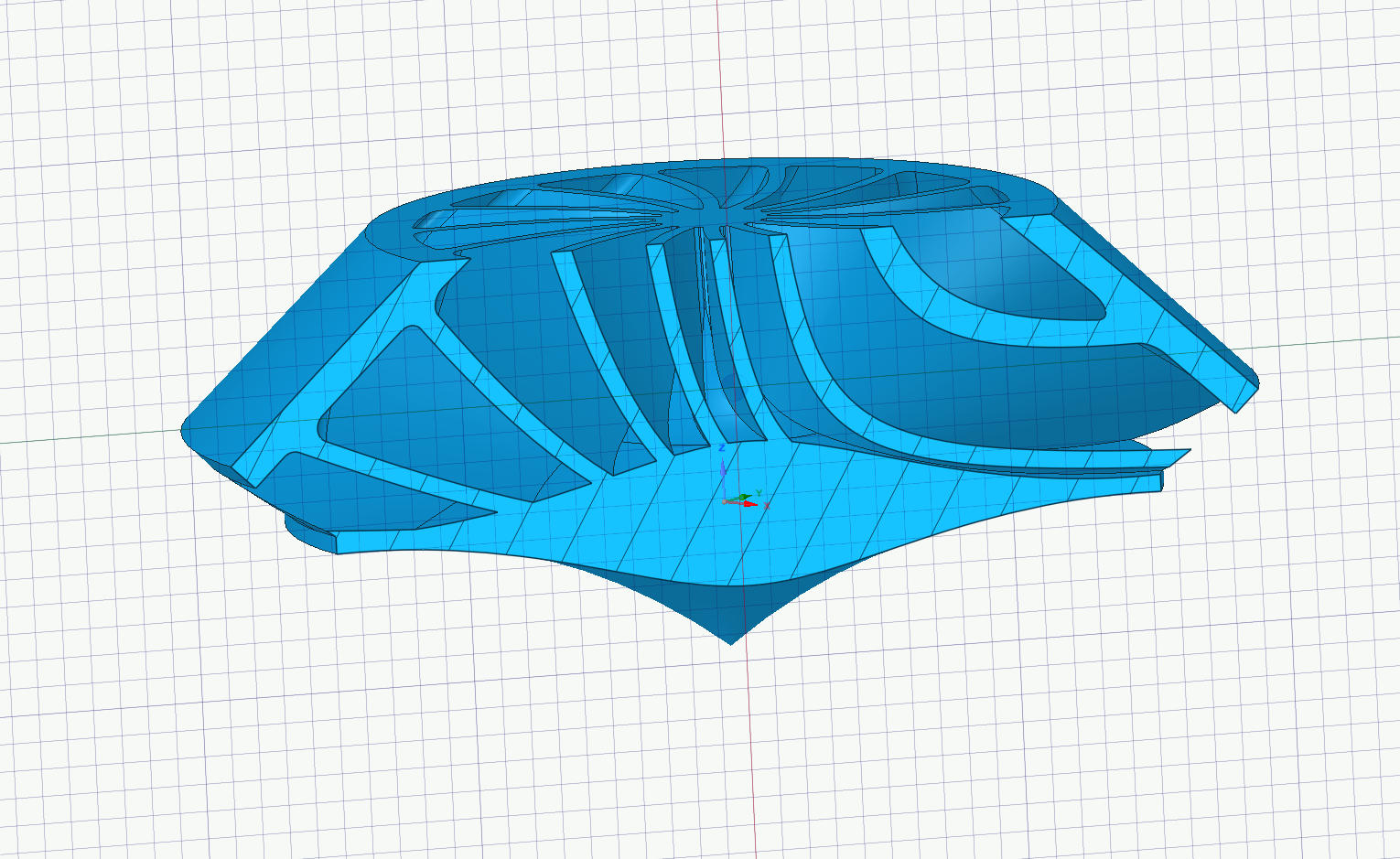Click the triad origin point
This screenshot has width=1400, height=859.
[x=725, y=501]
